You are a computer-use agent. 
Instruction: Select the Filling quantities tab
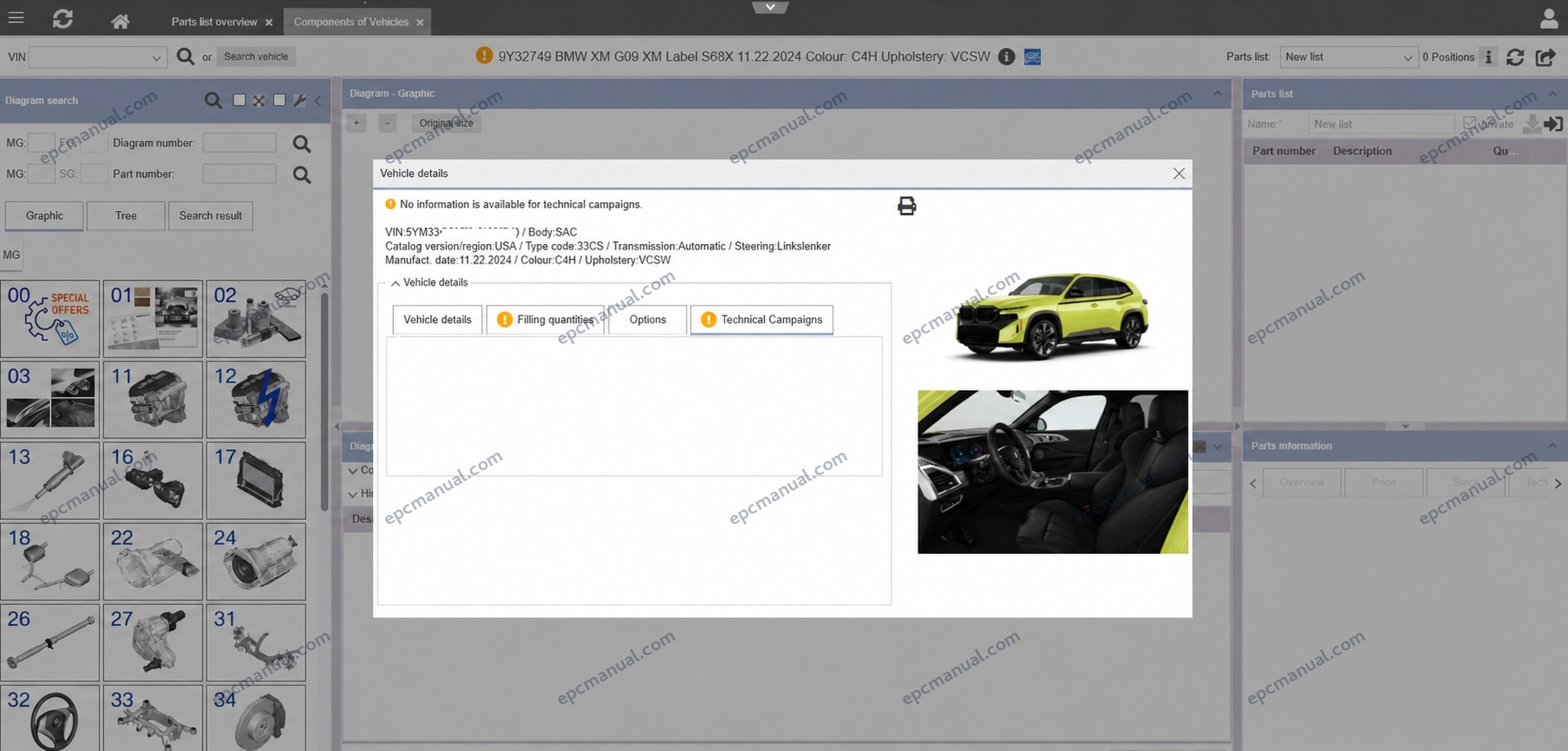545,319
